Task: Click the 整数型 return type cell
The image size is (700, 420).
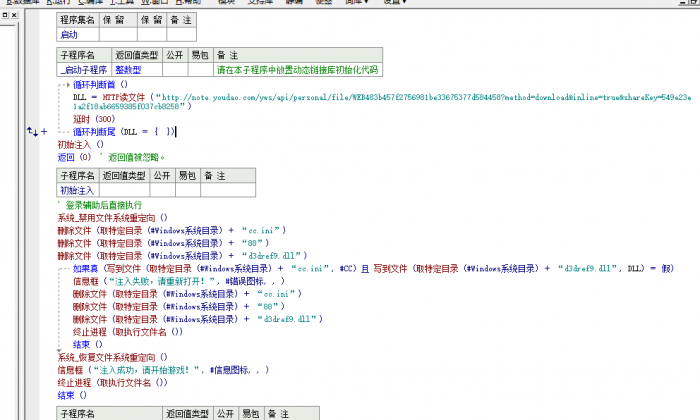Action: click(137, 70)
